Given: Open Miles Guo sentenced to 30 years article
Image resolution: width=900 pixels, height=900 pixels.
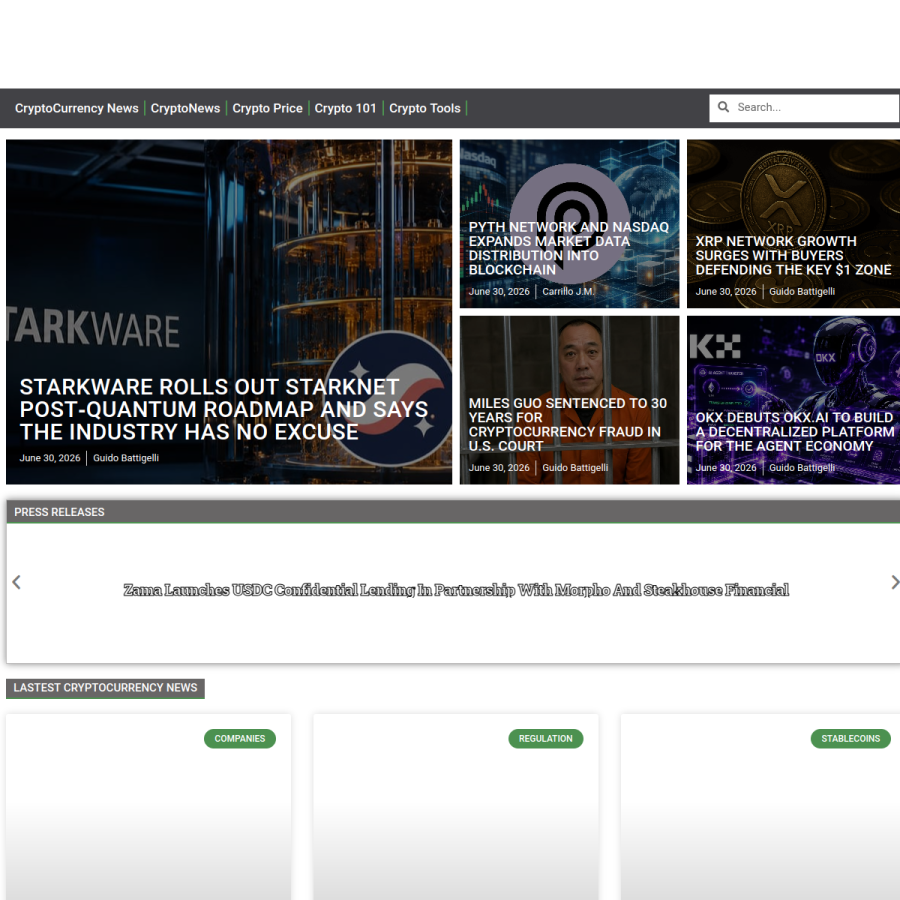Looking at the screenshot, I should [x=567, y=424].
